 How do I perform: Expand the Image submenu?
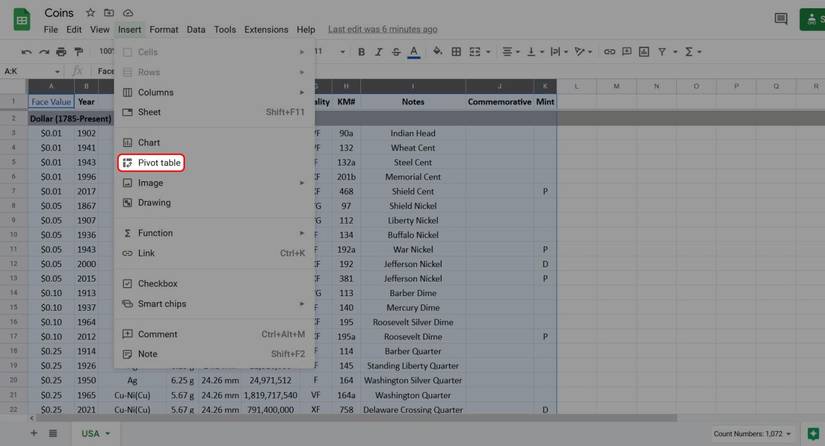pos(214,183)
